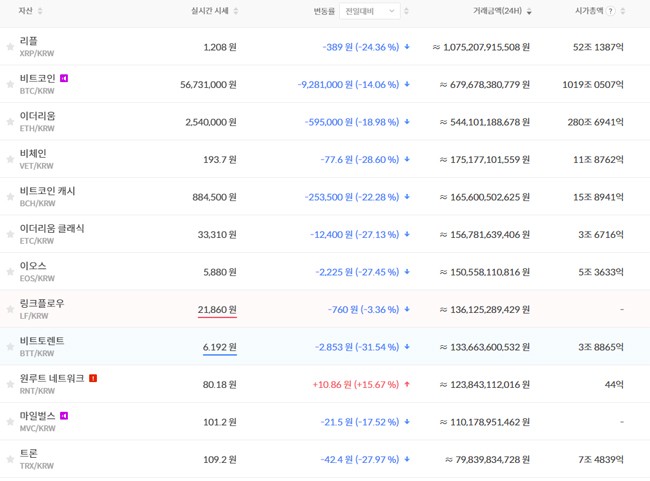Image resolution: width=650 pixels, height=481 pixels.
Task: Favorite the 이오스 EOS/KRW star
Action: pyautogui.click(x=10, y=272)
